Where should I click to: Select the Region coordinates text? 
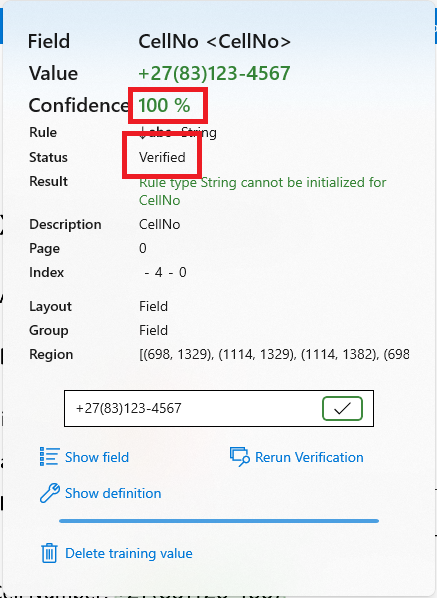click(274, 354)
